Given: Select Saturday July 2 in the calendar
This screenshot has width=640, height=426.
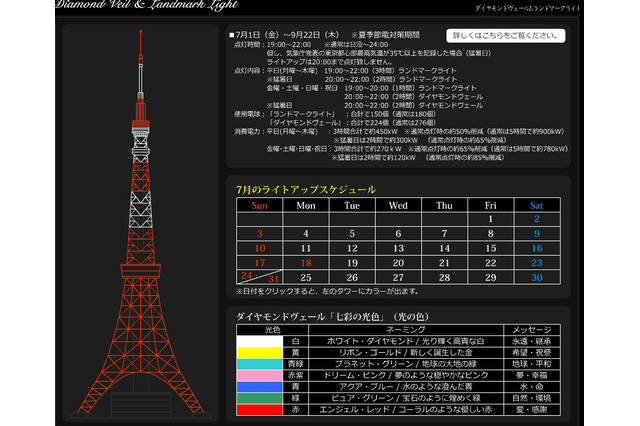Looking at the screenshot, I should pyautogui.click(x=537, y=219).
